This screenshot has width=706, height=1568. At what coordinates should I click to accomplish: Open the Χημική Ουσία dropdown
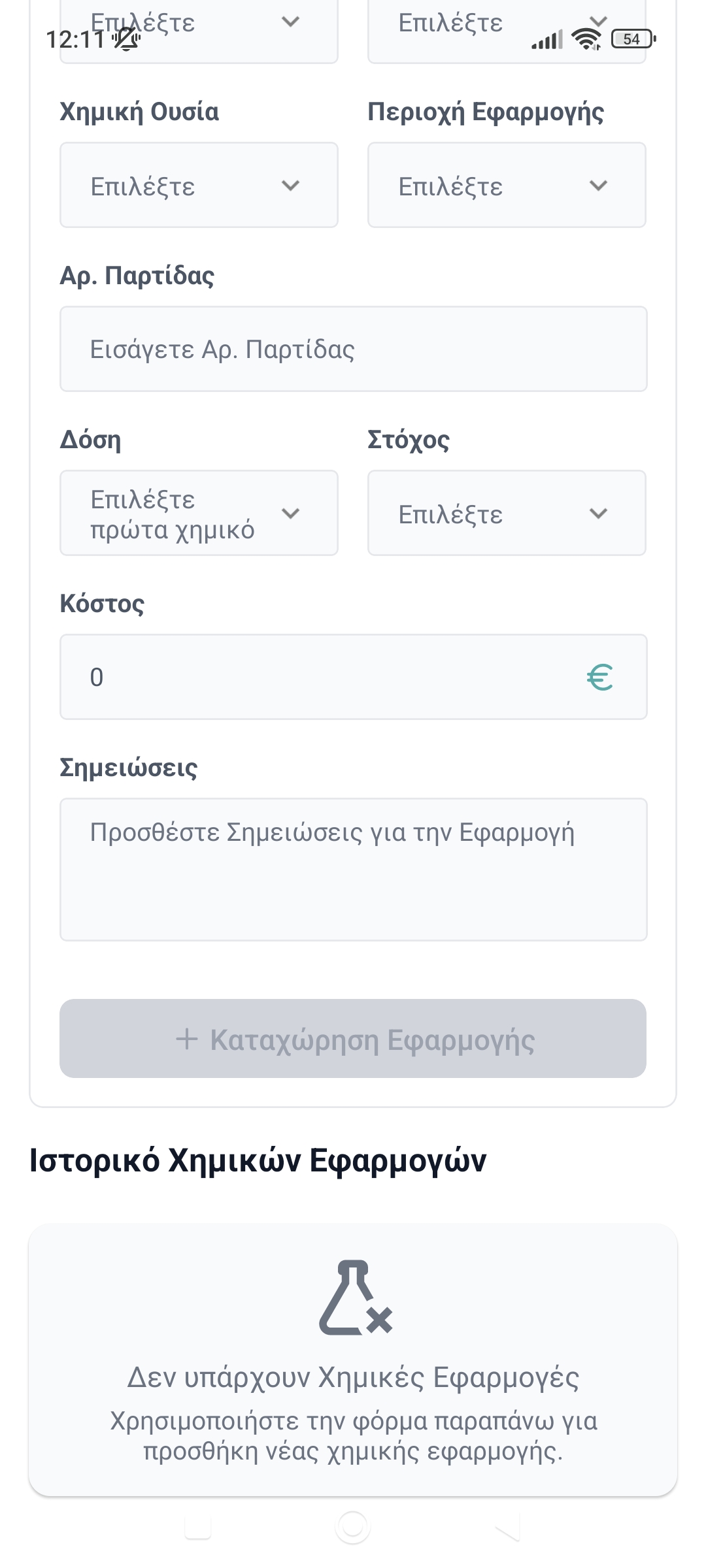[199, 186]
